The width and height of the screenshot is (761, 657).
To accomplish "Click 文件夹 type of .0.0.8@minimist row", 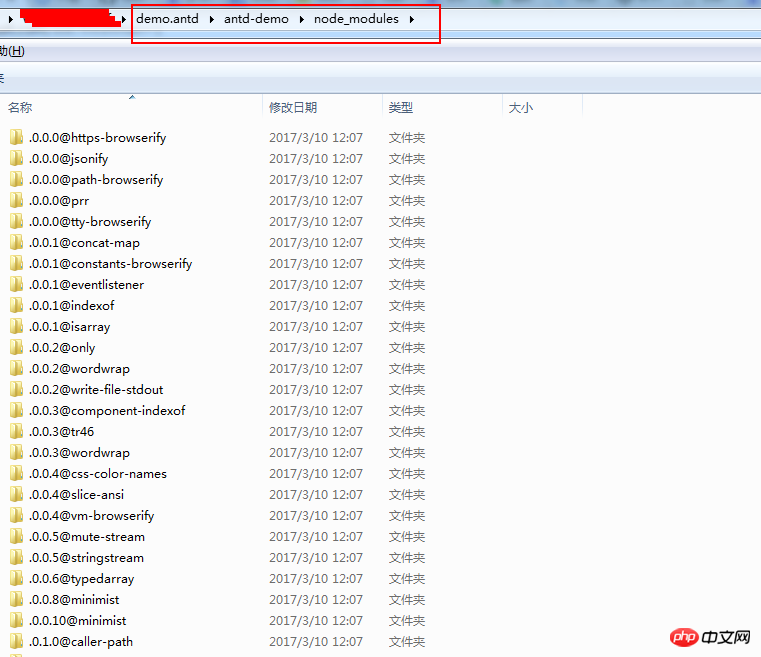I will pos(407,599).
